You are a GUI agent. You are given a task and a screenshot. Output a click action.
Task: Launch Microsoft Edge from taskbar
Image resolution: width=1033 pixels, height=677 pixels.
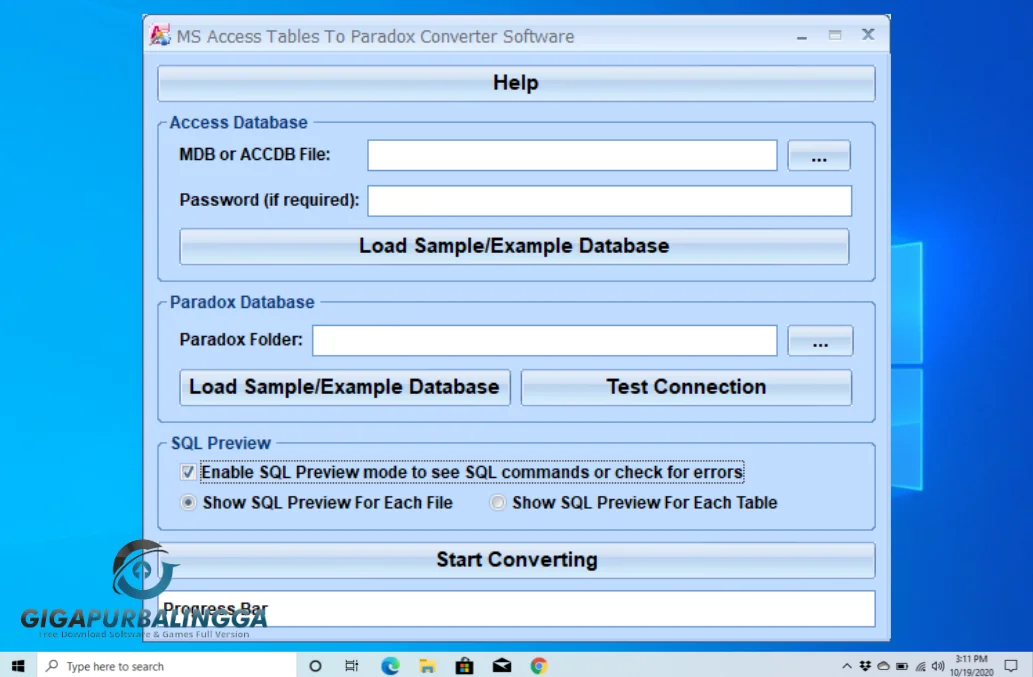coord(390,666)
